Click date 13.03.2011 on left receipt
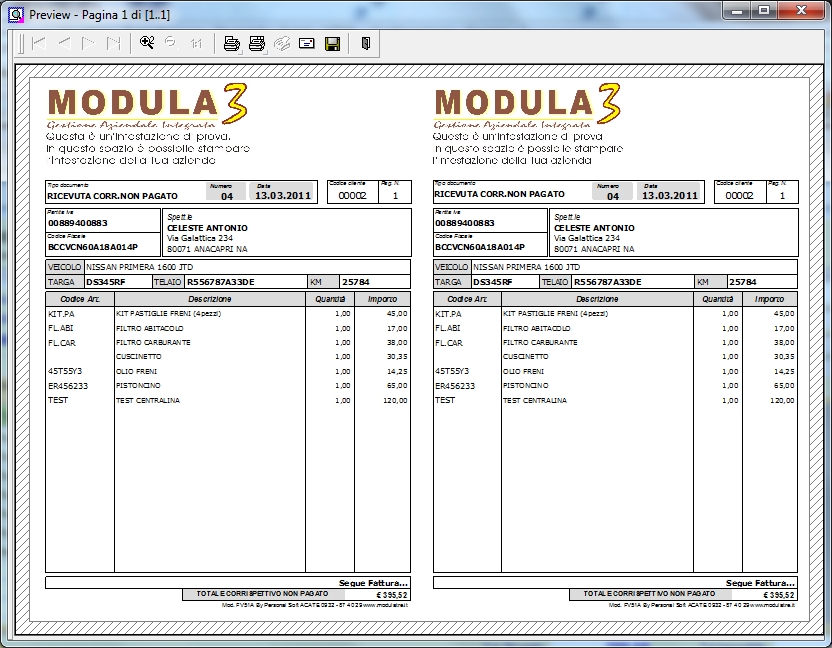The height and width of the screenshot is (648, 832). point(283,195)
